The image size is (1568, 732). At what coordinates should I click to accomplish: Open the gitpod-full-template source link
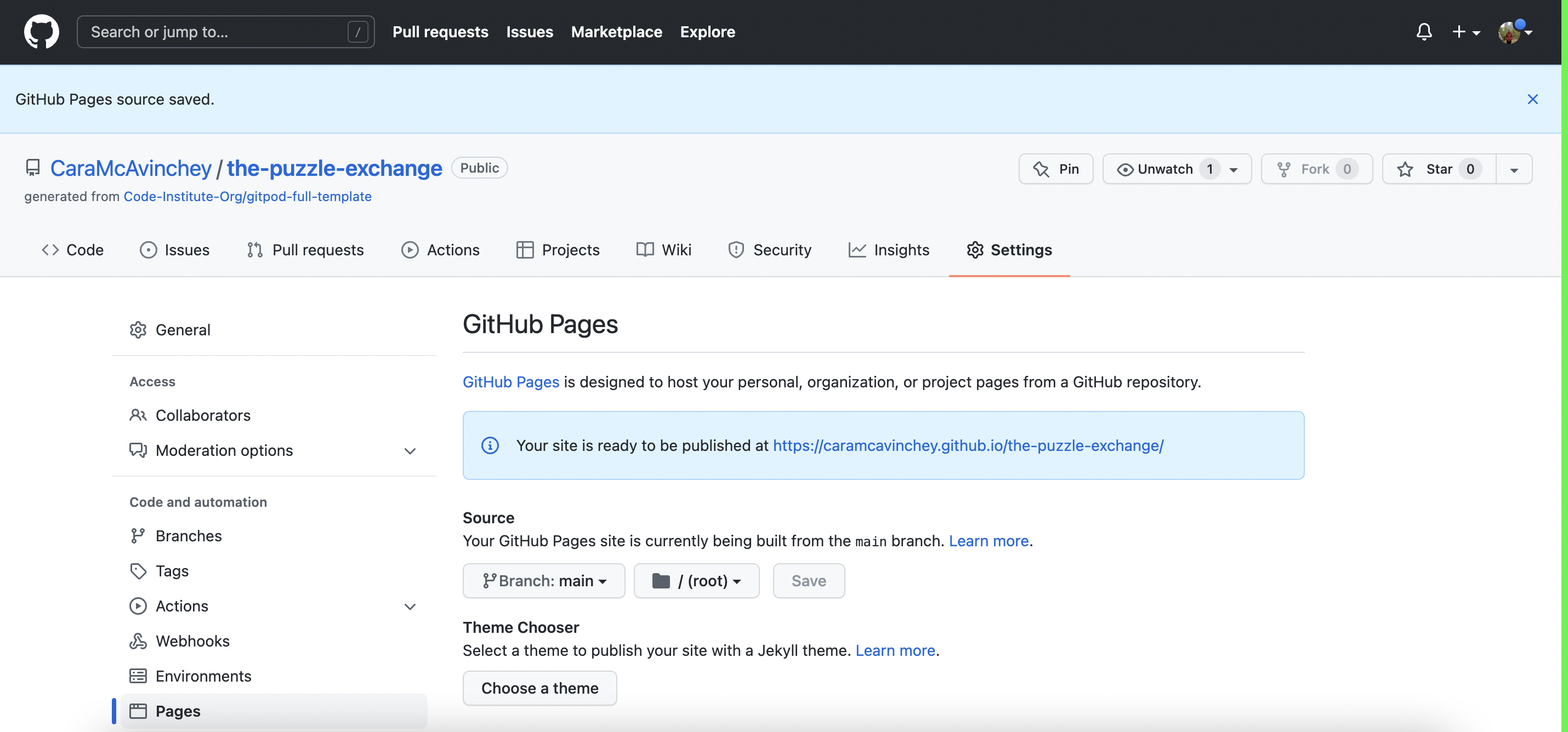coord(247,196)
